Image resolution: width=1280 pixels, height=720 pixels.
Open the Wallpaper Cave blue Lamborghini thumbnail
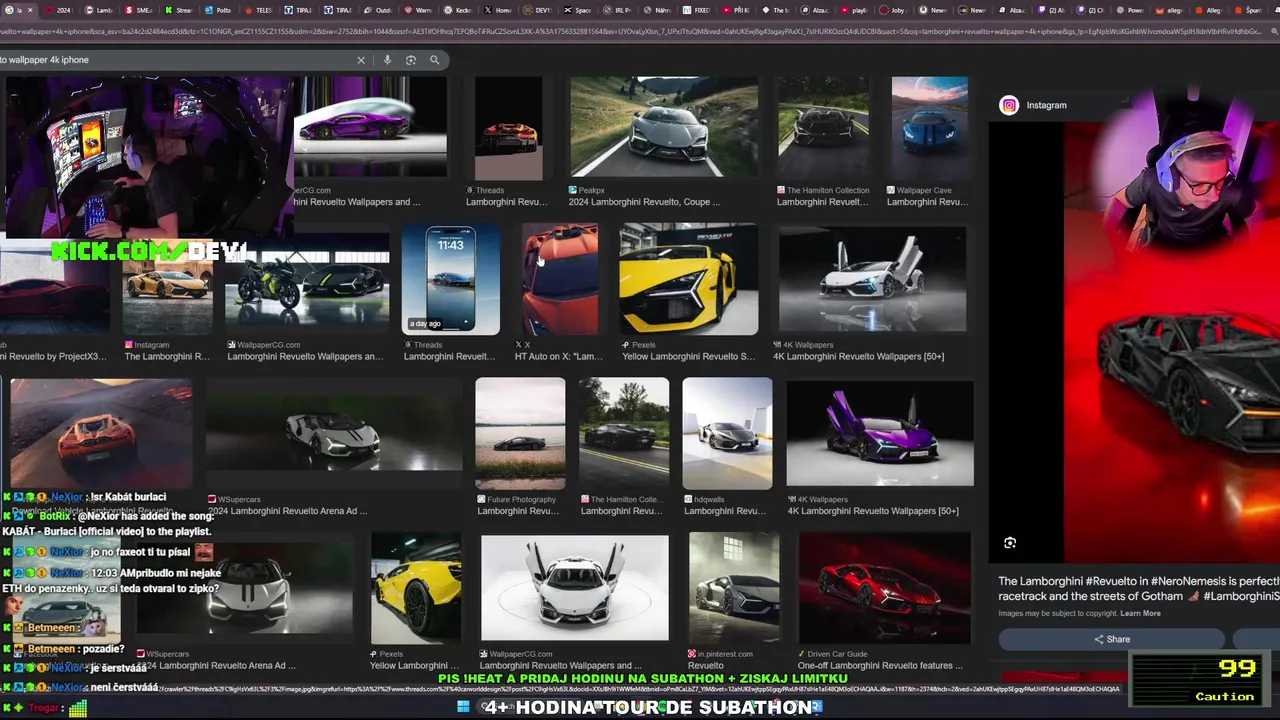pos(929,127)
